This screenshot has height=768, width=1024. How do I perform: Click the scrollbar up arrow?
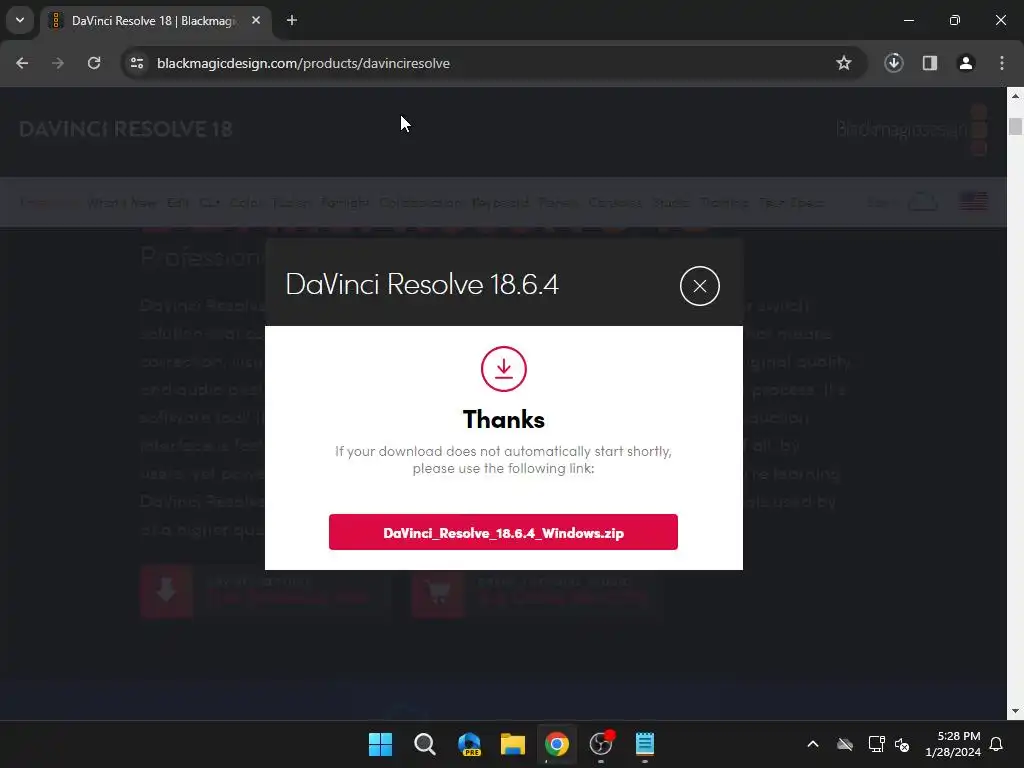tap(1015, 96)
